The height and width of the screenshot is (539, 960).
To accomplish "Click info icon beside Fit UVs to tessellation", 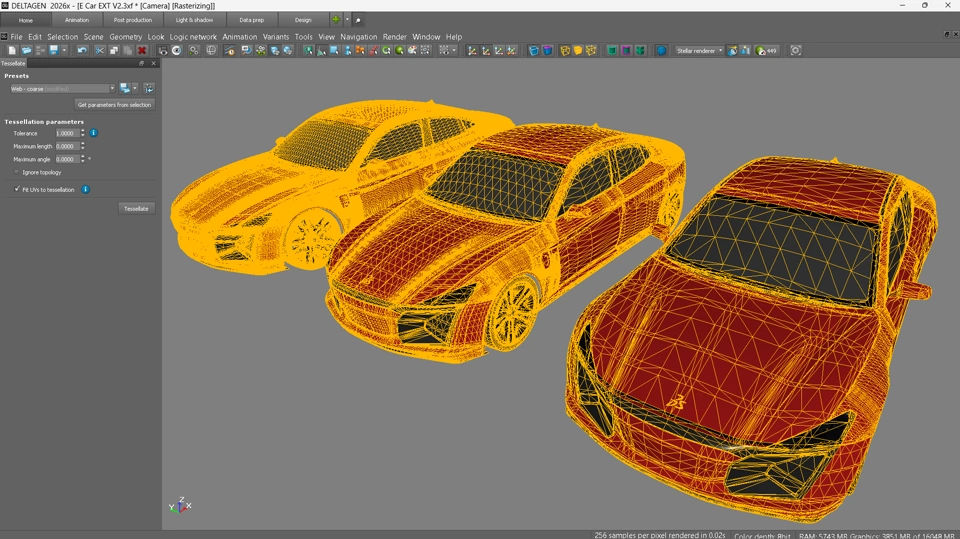I will pos(86,189).
